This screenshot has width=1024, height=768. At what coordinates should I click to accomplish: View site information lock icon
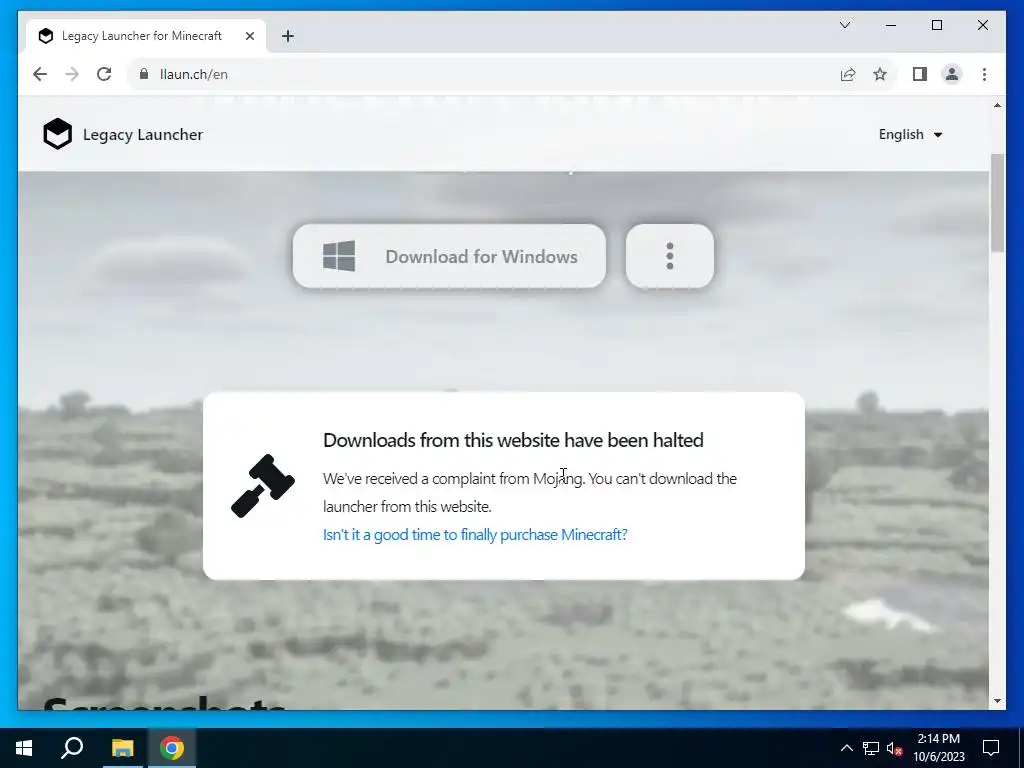point(144,74)
